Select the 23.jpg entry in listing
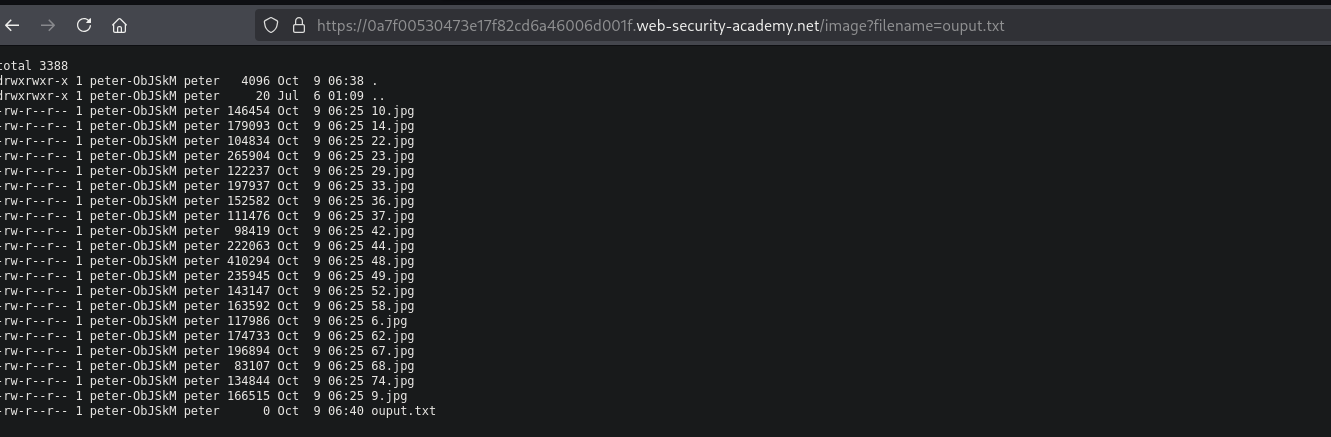This screenshot has height=437, width=1331. coord(392,156)
